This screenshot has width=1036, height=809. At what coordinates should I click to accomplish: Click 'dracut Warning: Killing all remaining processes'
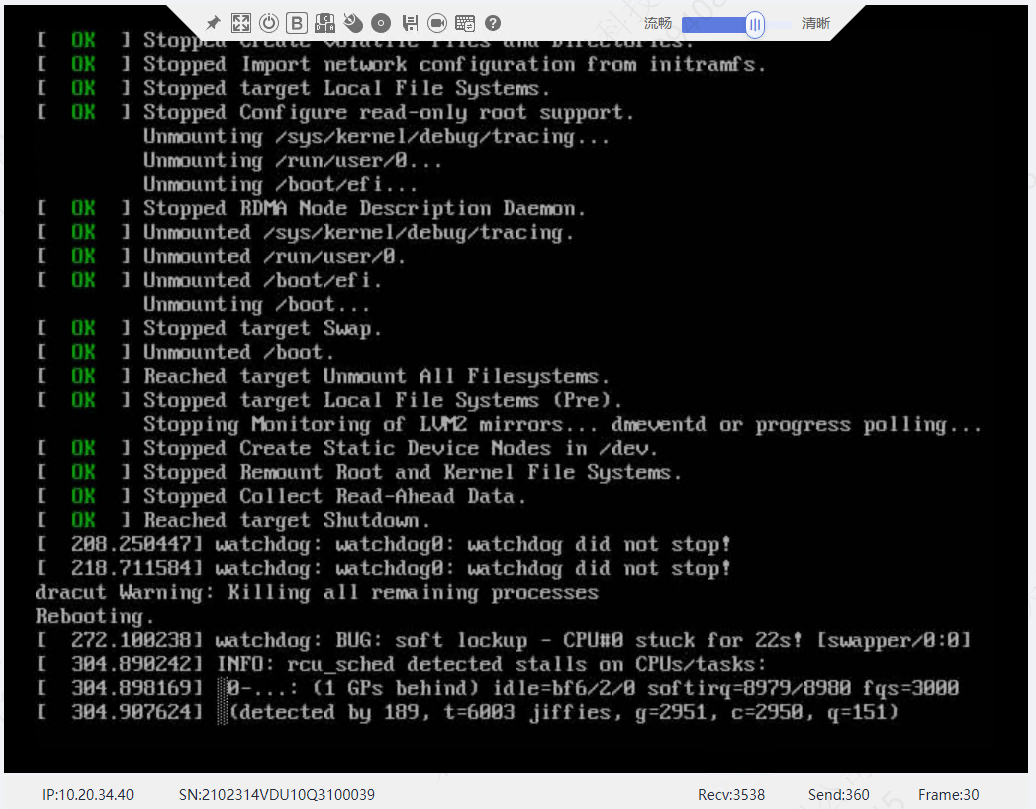[x=317, y=592]
